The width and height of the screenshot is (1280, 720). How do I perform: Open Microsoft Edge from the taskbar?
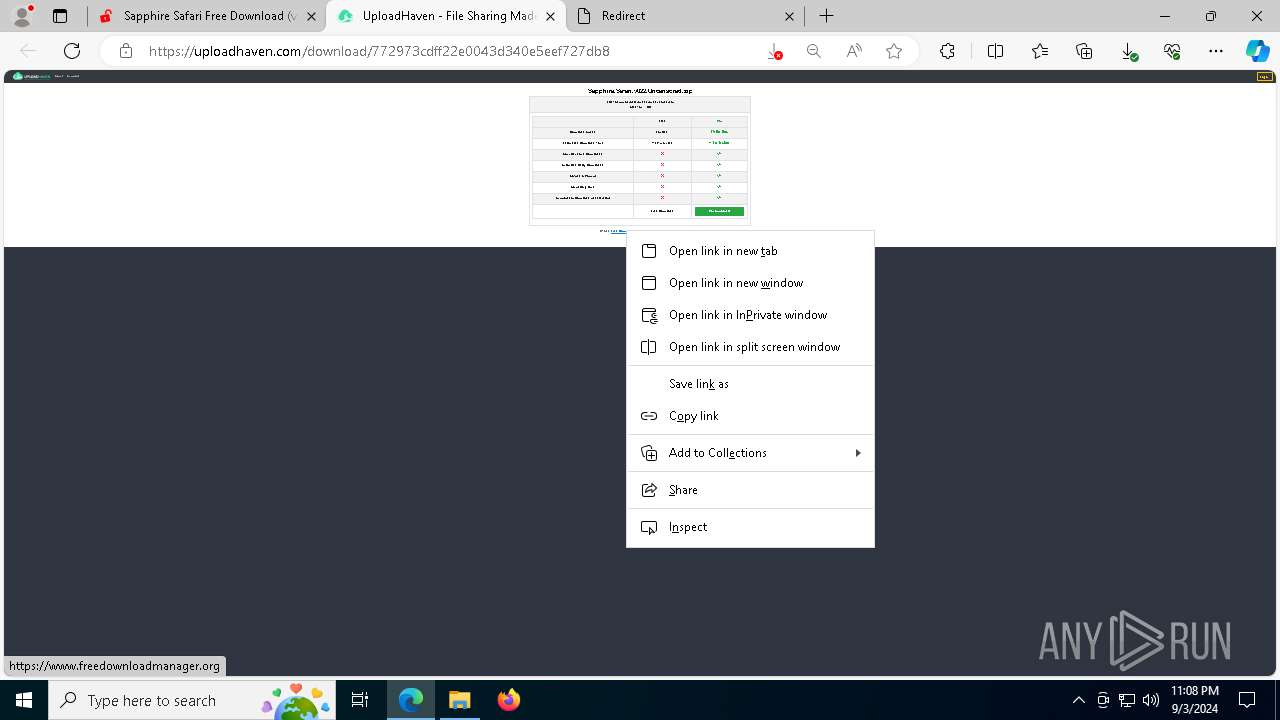tap(411, 700)
